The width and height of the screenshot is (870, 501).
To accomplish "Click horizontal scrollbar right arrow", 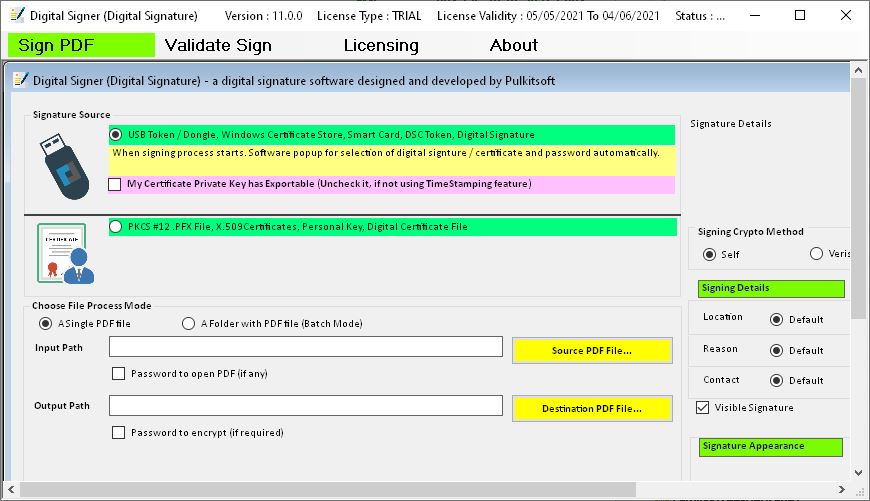I will tap(842, 489).
